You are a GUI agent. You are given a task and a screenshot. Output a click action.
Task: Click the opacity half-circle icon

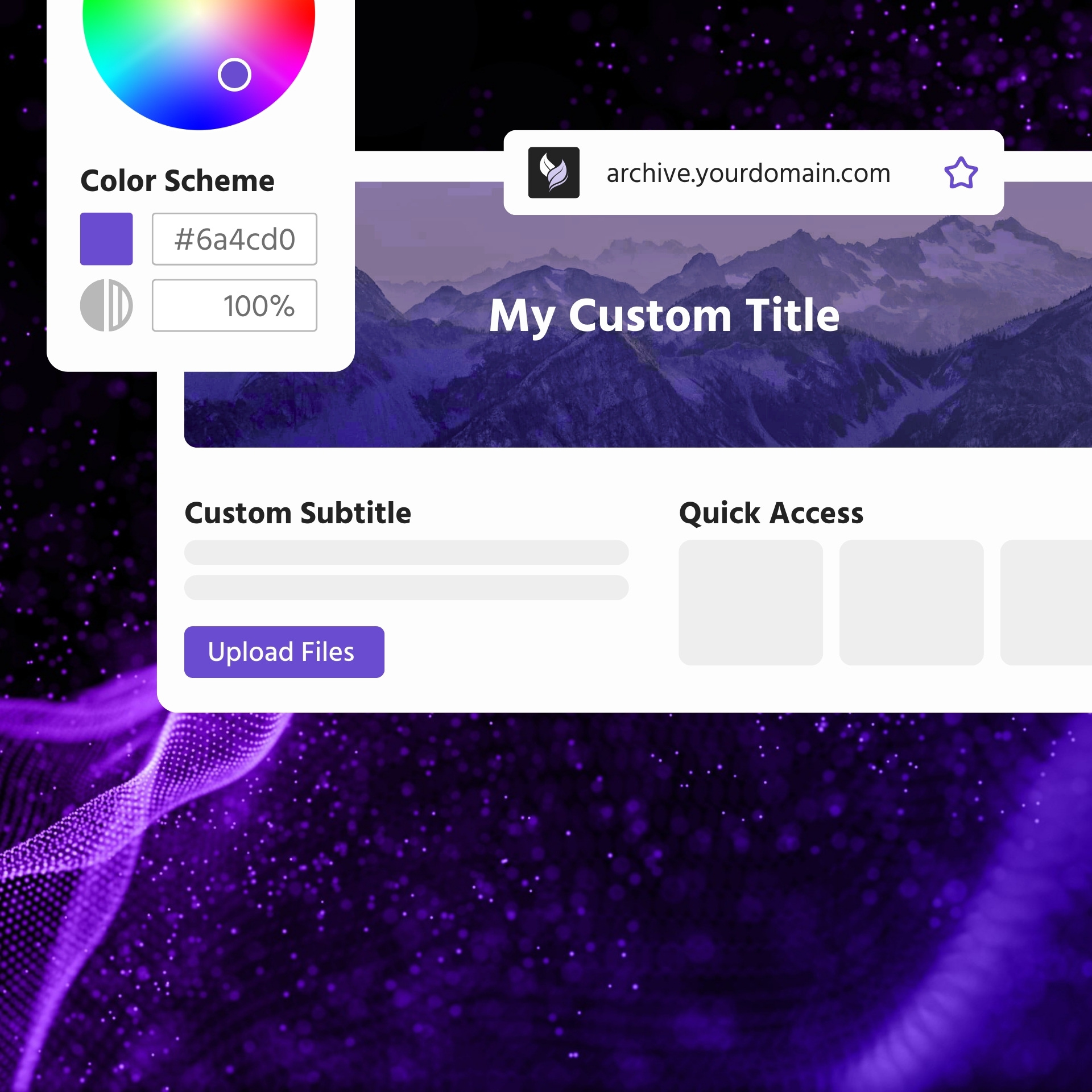[106, 305]
